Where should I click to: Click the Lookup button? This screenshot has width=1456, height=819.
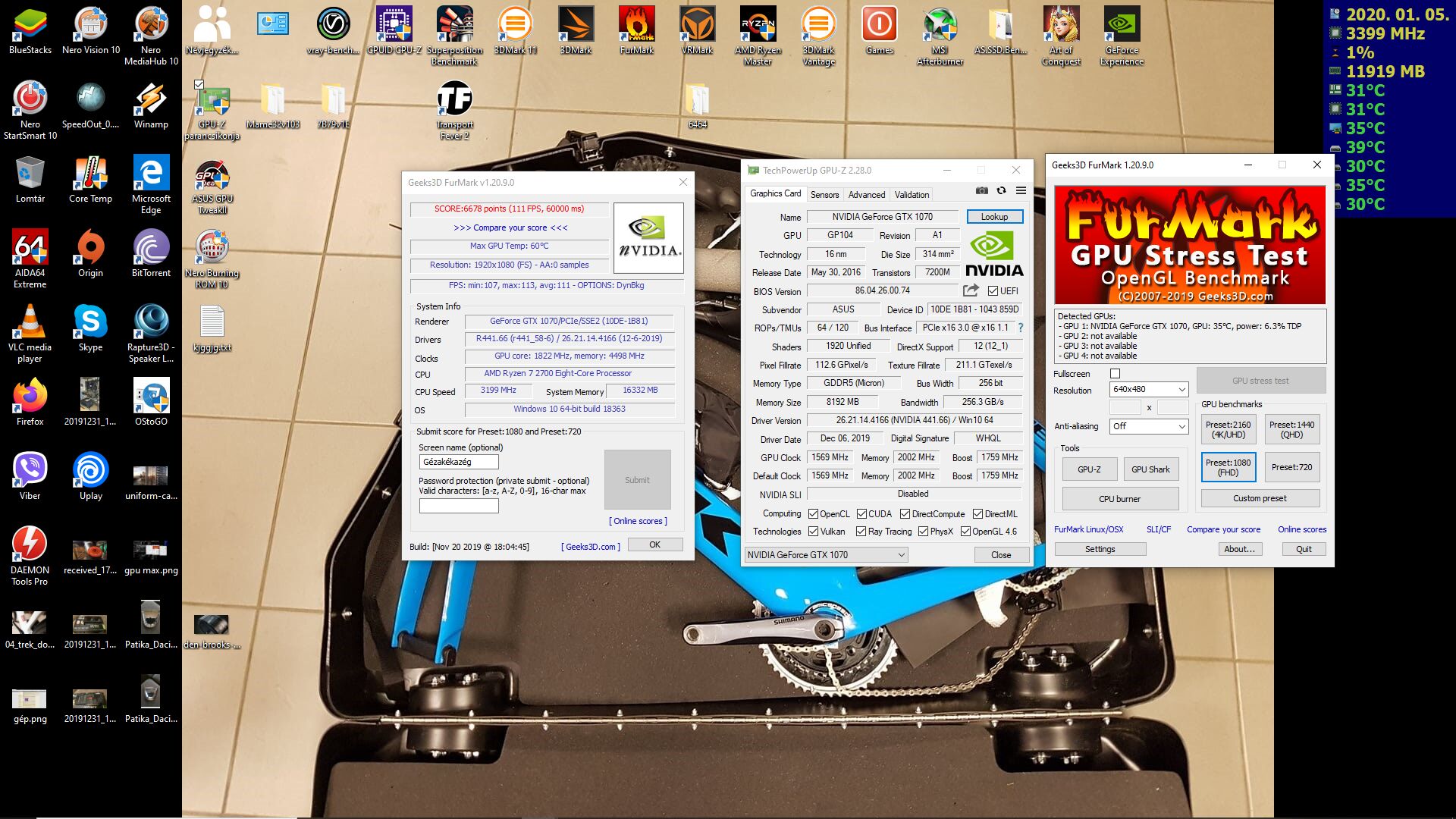994,217
